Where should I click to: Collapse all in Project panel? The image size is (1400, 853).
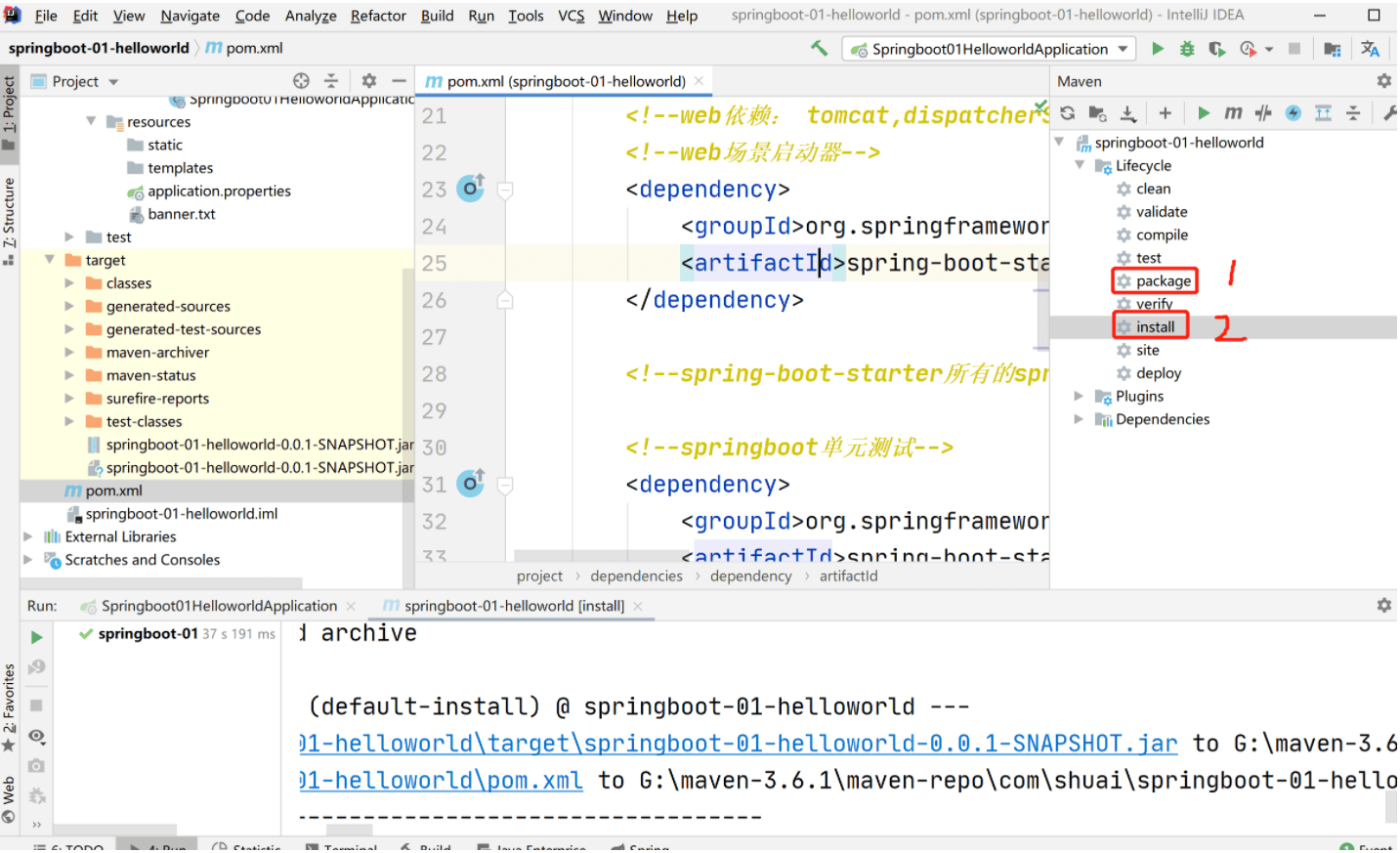pos(331,81)
